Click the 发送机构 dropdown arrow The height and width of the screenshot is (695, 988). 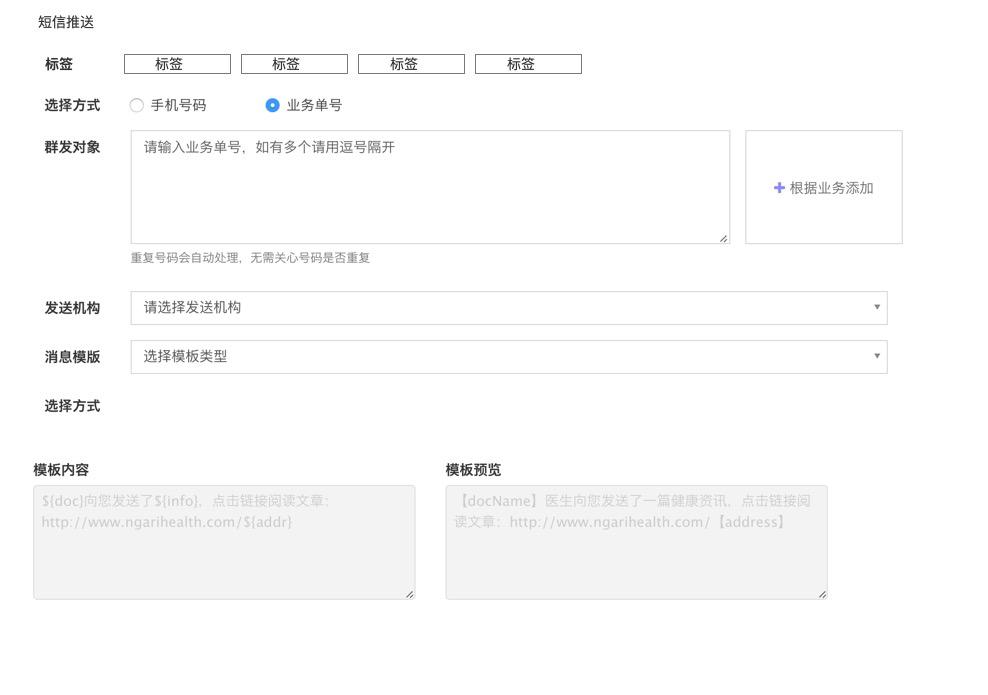[876, 307]
